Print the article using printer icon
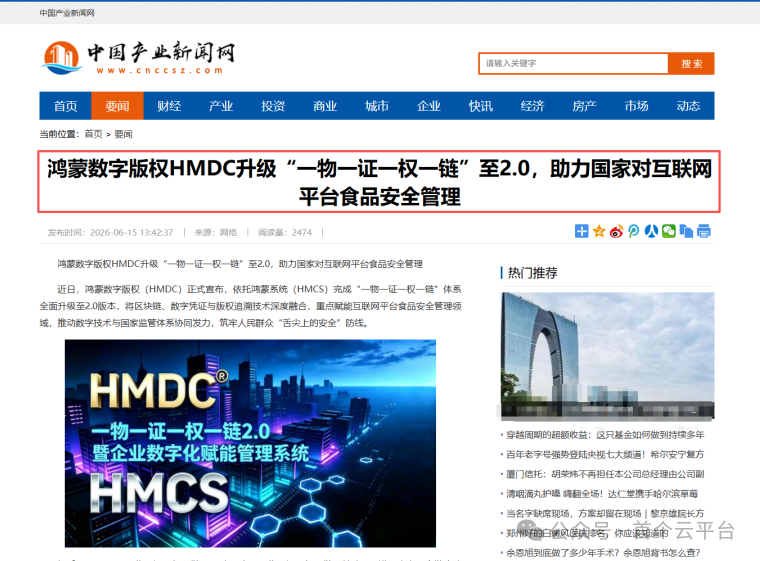This screenshot has height=561, width=760. (x=704, y=231)
